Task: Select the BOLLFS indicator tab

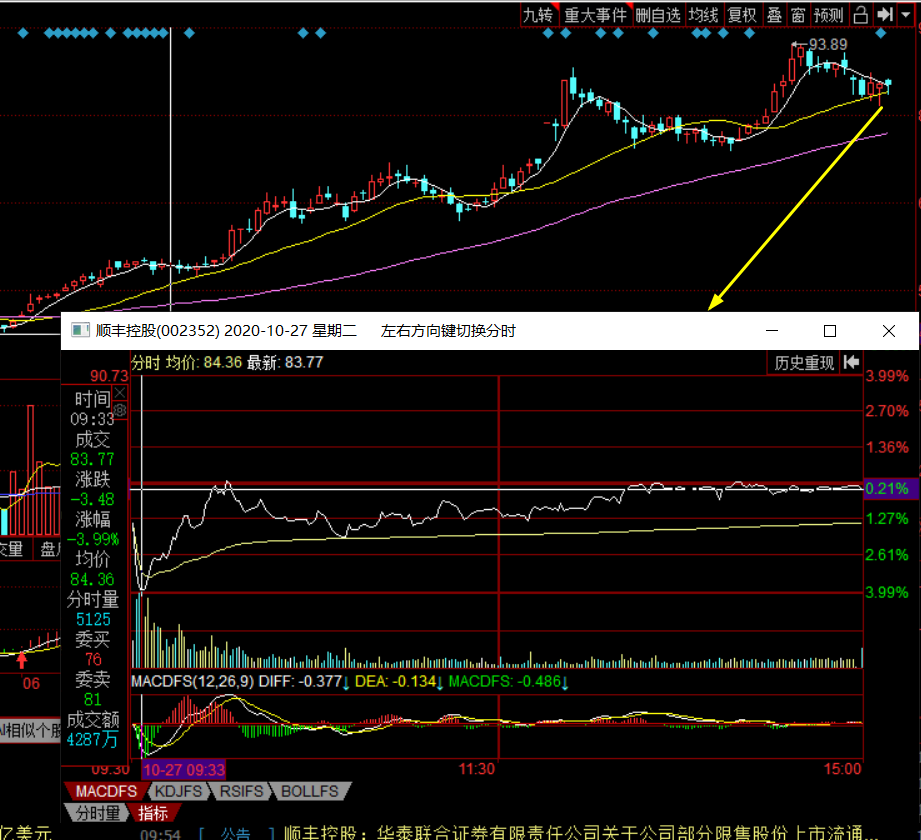Action: pyautogui.click(x=309, y=791)
